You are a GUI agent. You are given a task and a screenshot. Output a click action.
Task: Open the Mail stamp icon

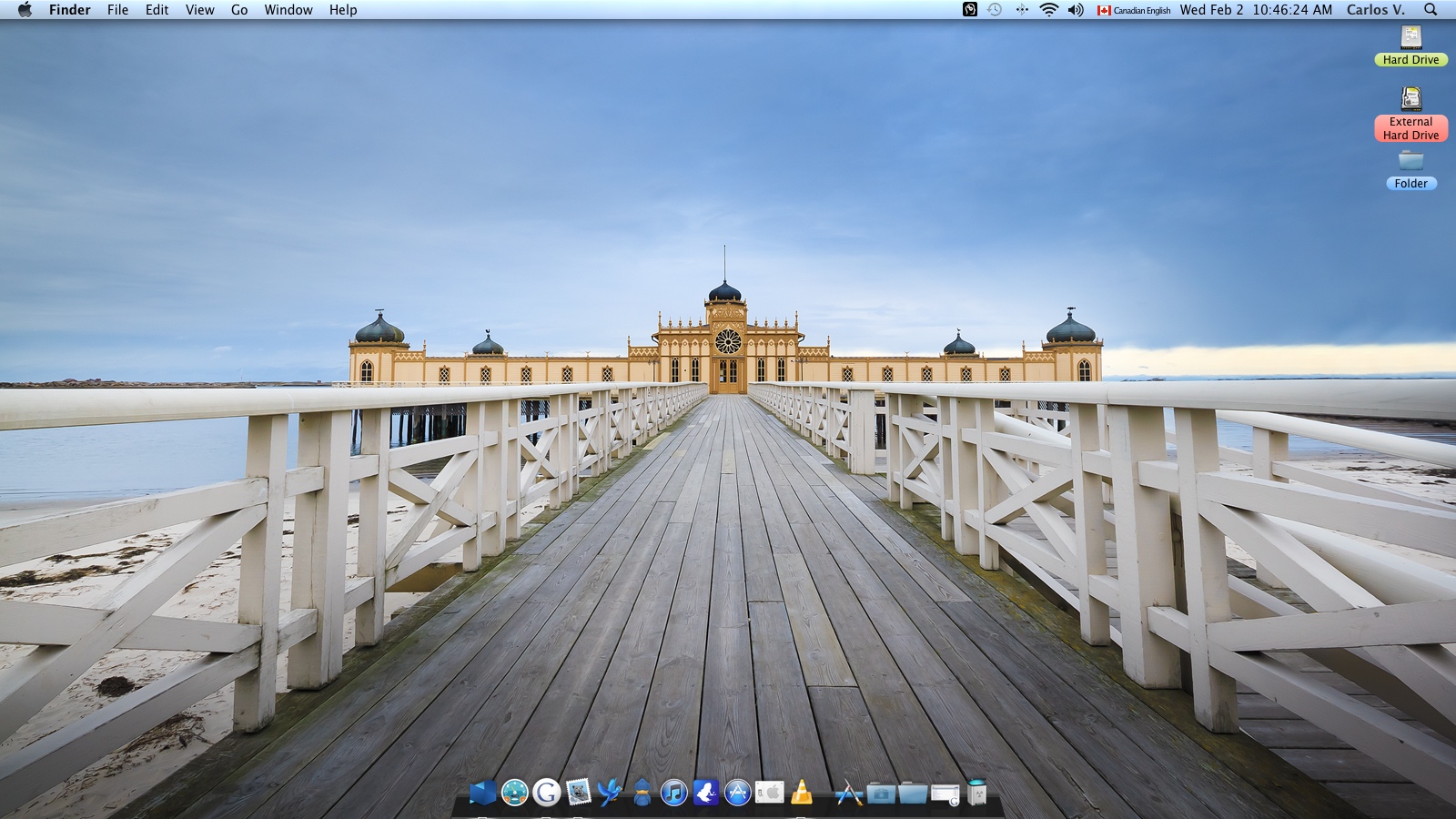pos(578,793)
